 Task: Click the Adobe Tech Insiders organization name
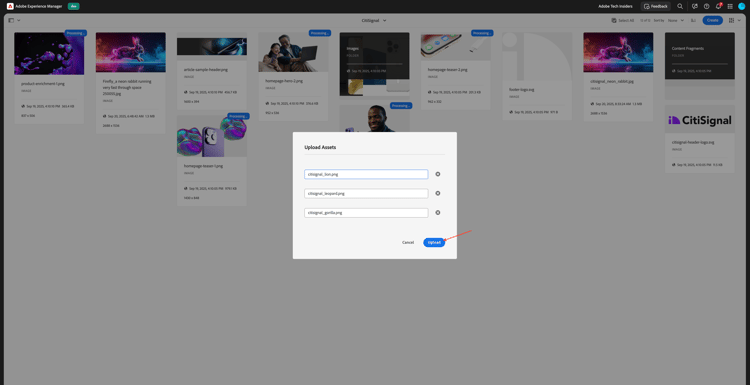[615, 6]
